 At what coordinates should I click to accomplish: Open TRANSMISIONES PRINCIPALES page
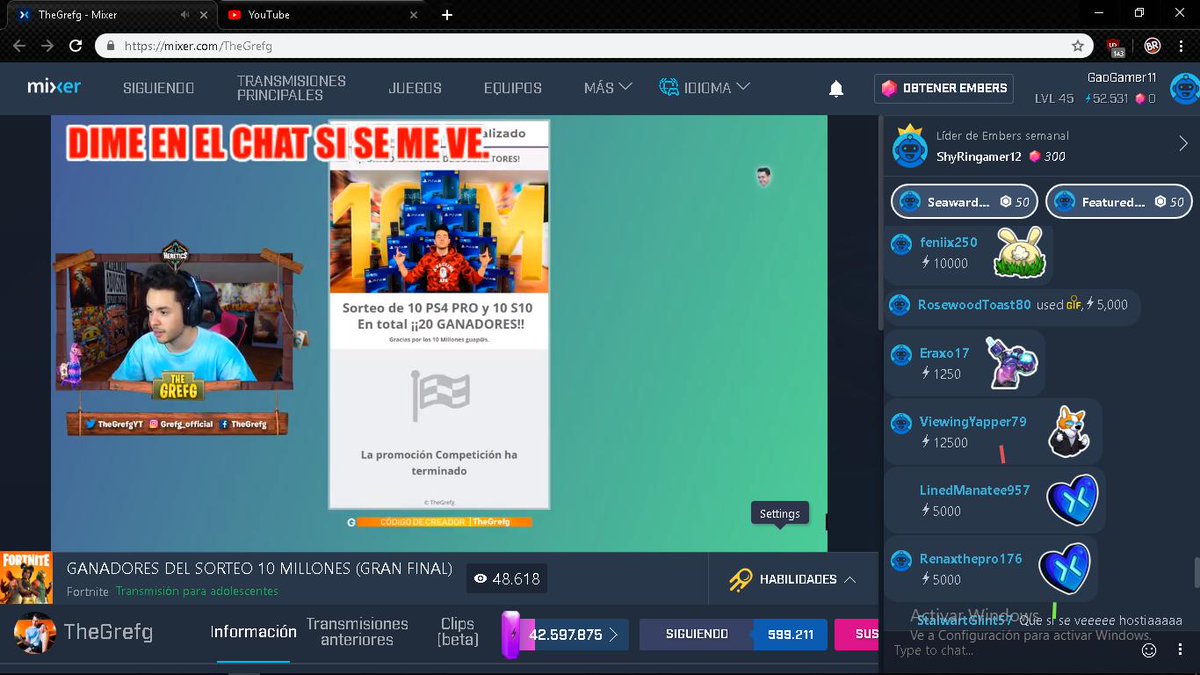tap(291, 88)
